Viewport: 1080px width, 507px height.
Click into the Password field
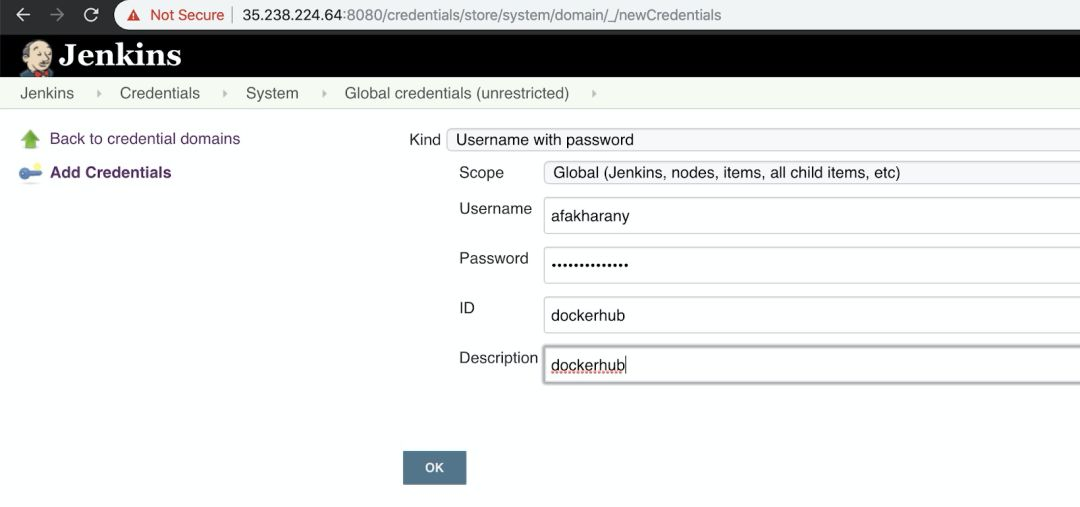[810, 265]
